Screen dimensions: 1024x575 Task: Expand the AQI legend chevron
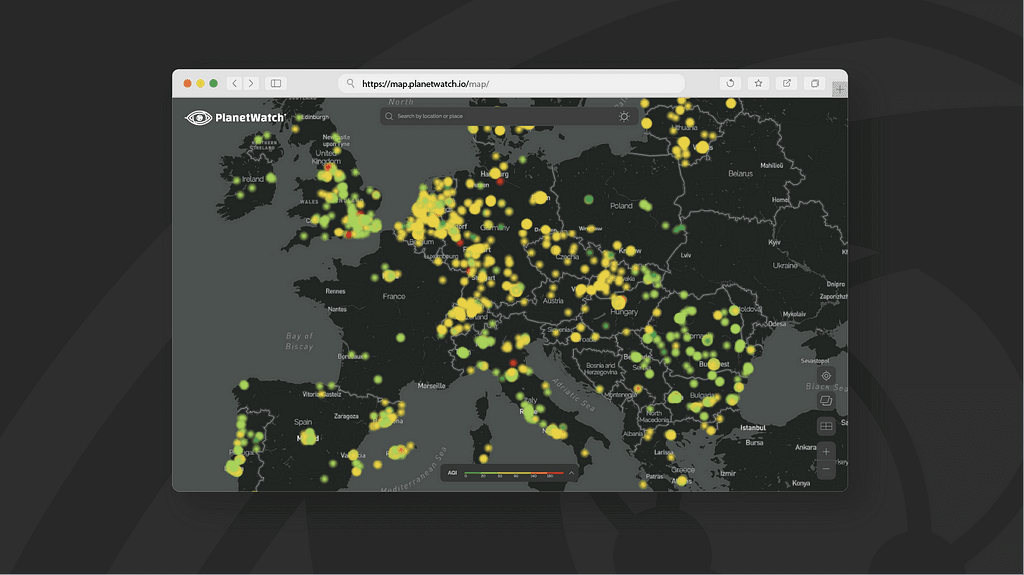(571, 473)
